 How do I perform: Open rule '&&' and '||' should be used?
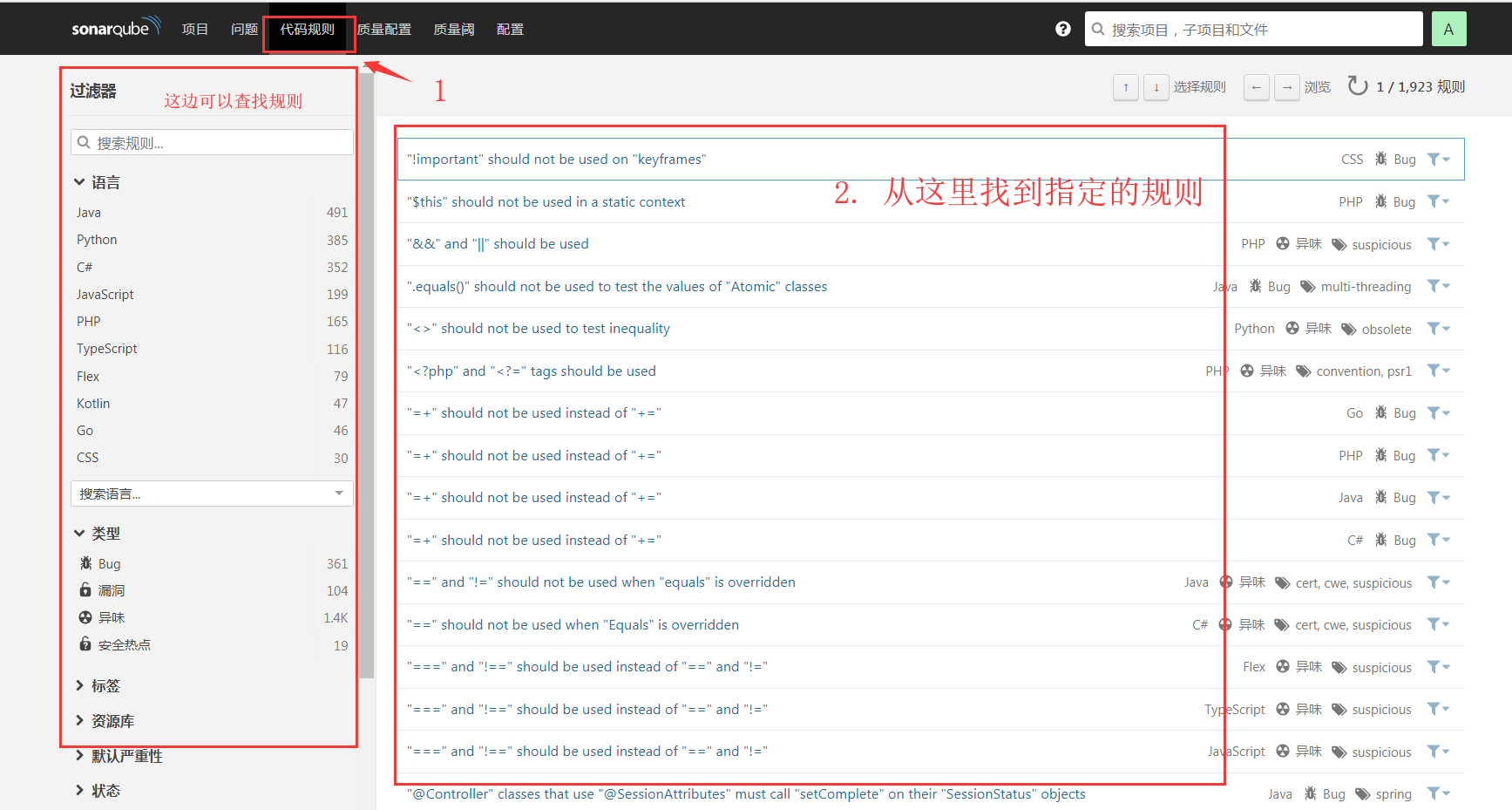pos(498,243)
